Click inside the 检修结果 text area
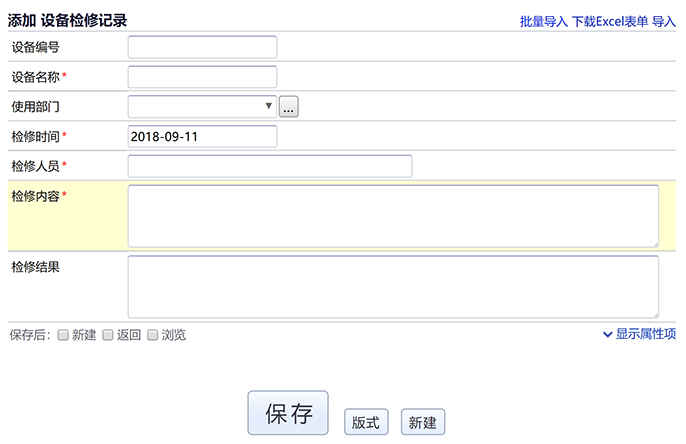Viewport: 686px width, 444px height. pos(392,286)
